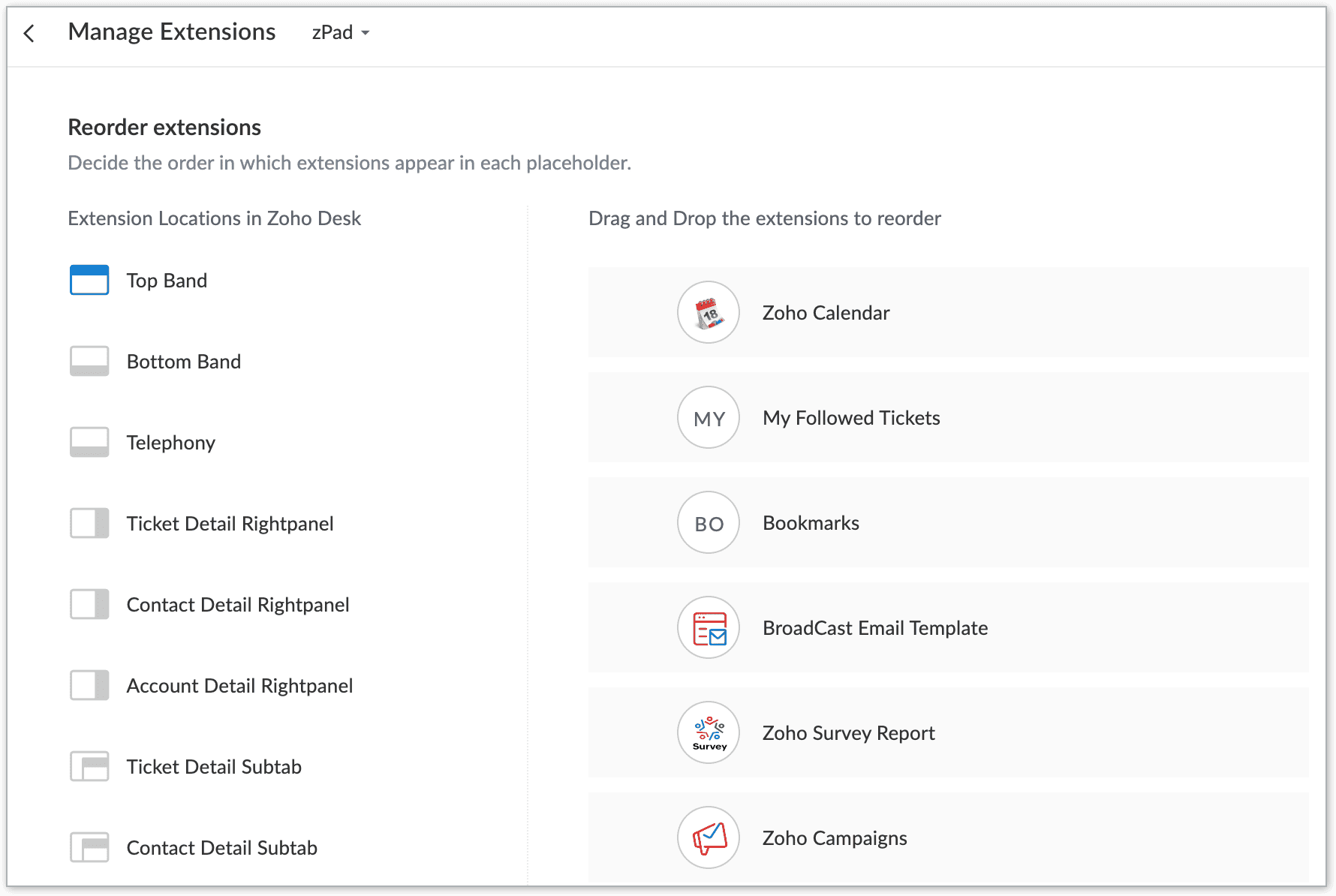Click the My Followed Tickets MY icon

point(709,417)
